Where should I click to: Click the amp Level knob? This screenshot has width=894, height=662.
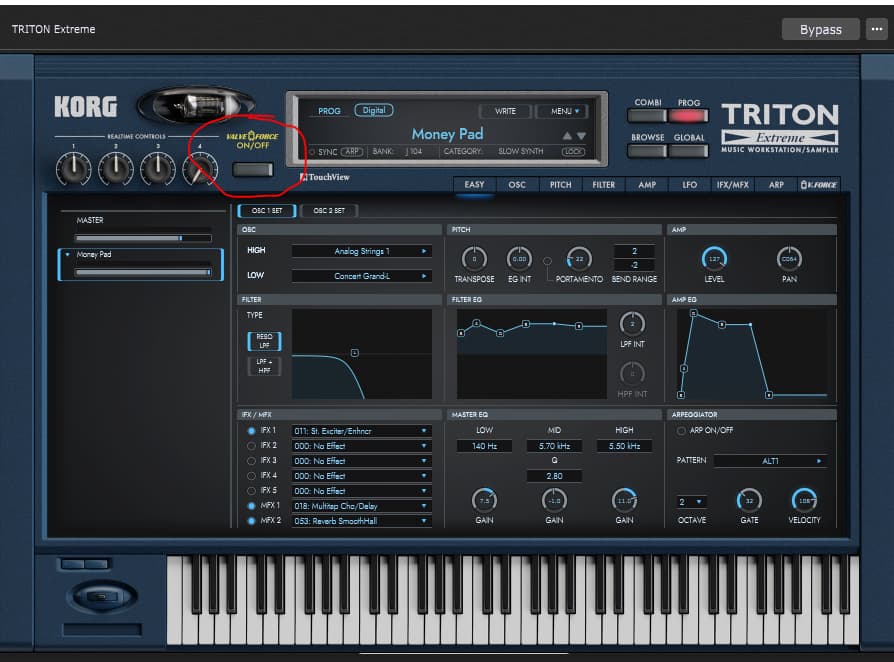click(x=714, y=259)
